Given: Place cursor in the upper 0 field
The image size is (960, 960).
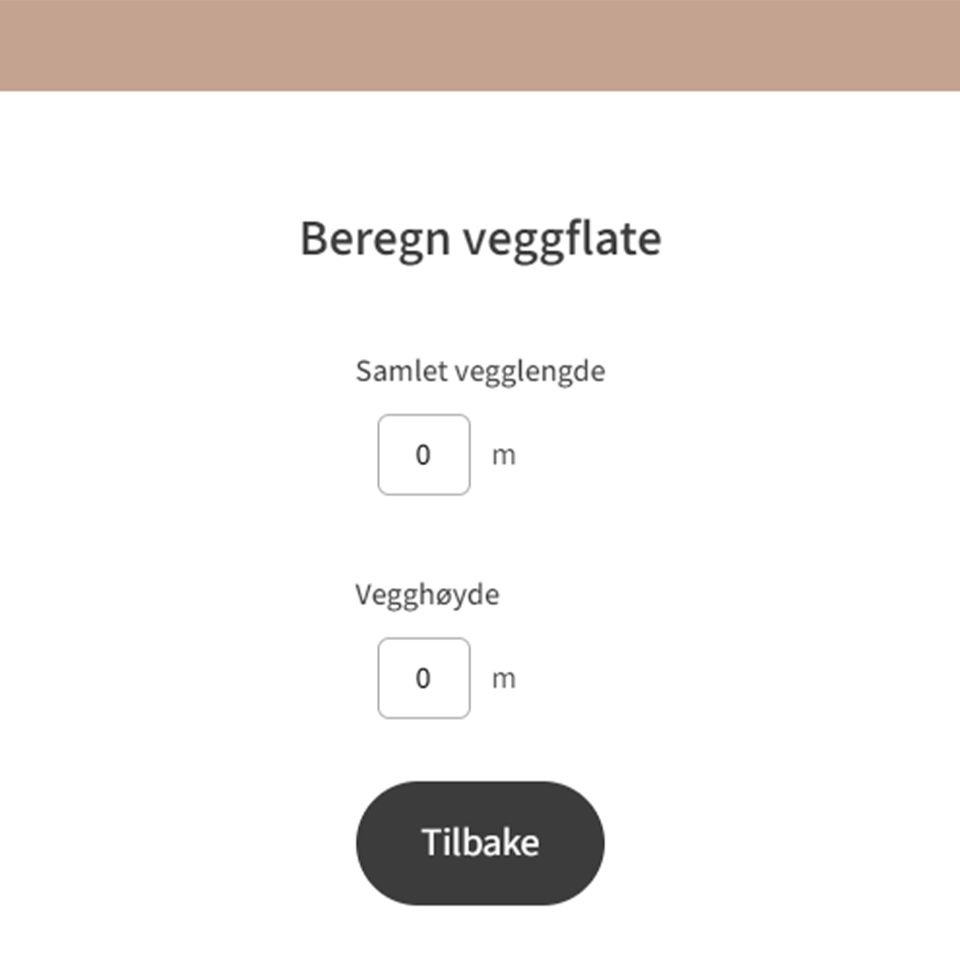Looking at the screenshot, I should [424, 455].
